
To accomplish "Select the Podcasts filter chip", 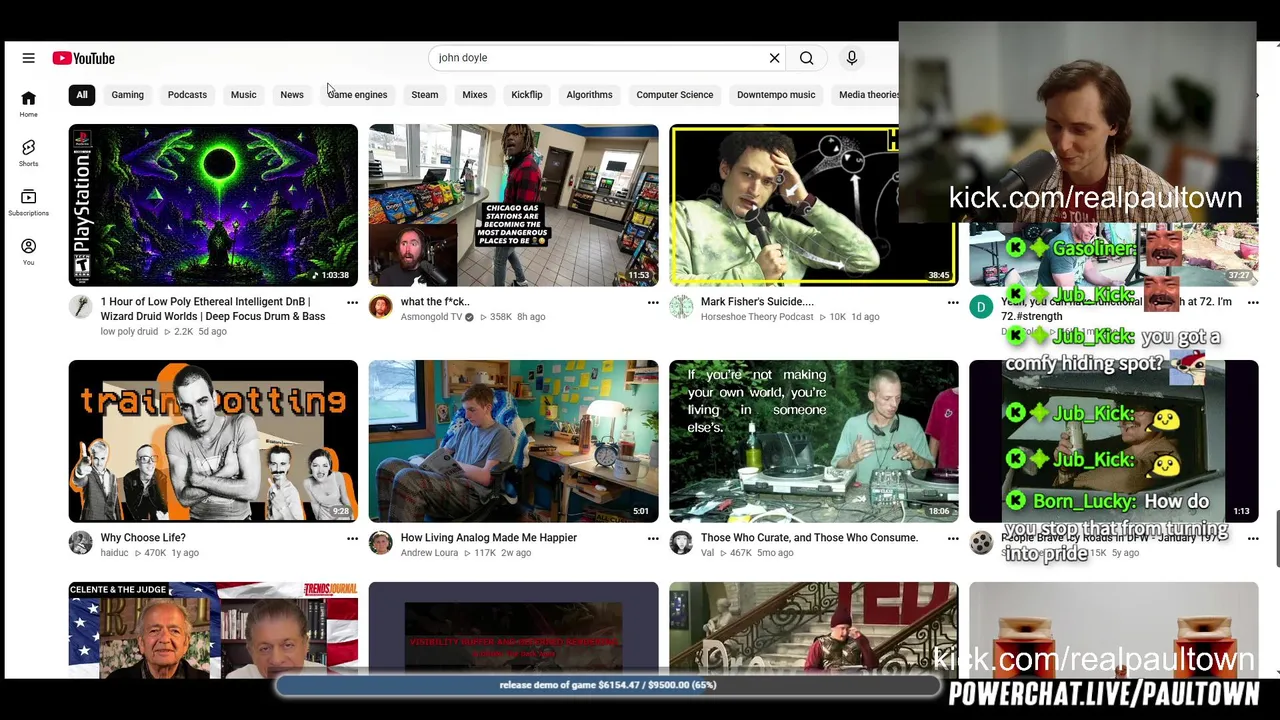I will tap(187, 95).
